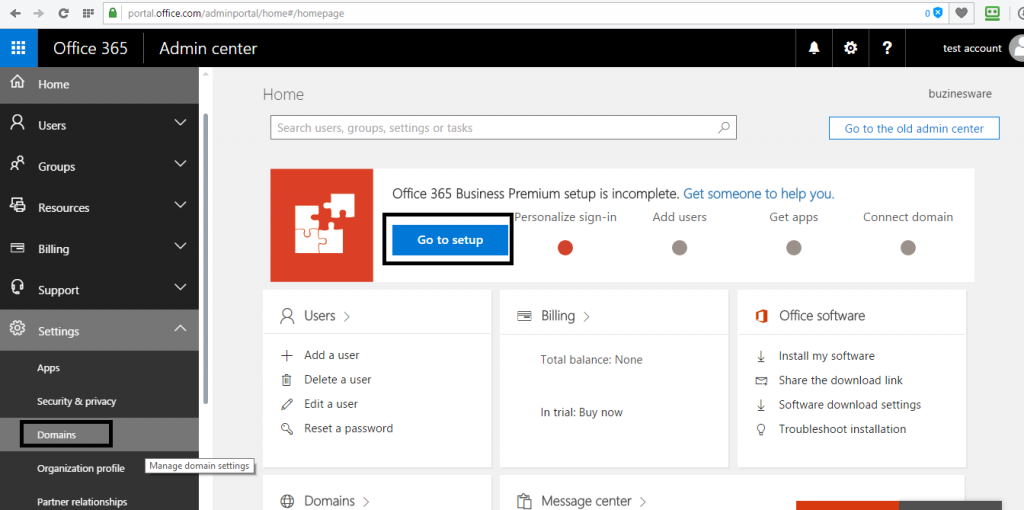The image size is (1024, 510).
Task: Click the Home house icon in sidebar
Action: click(x=18, y=83)
